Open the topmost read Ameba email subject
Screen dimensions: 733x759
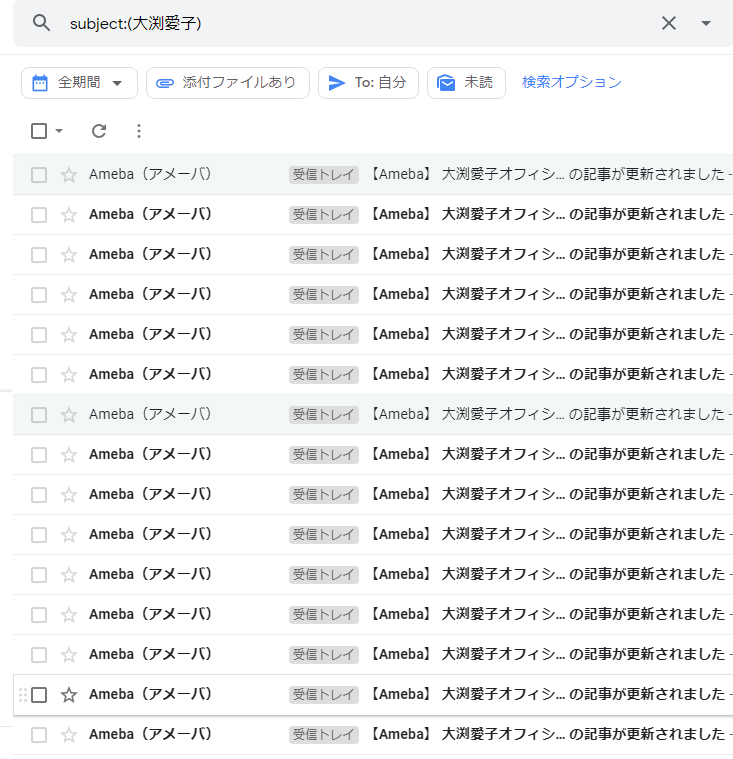tap(547, 174)
